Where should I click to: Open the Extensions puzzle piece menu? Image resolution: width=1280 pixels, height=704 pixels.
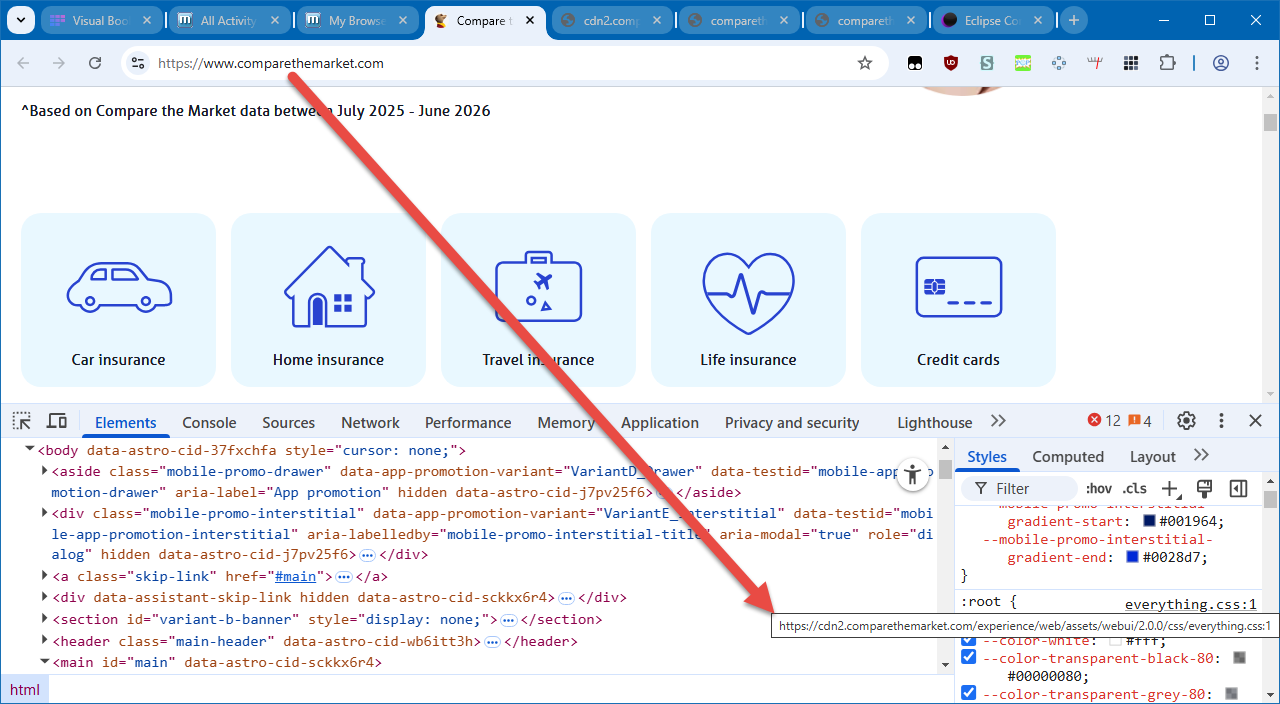pyautogui.click(x=1167, y=63)
